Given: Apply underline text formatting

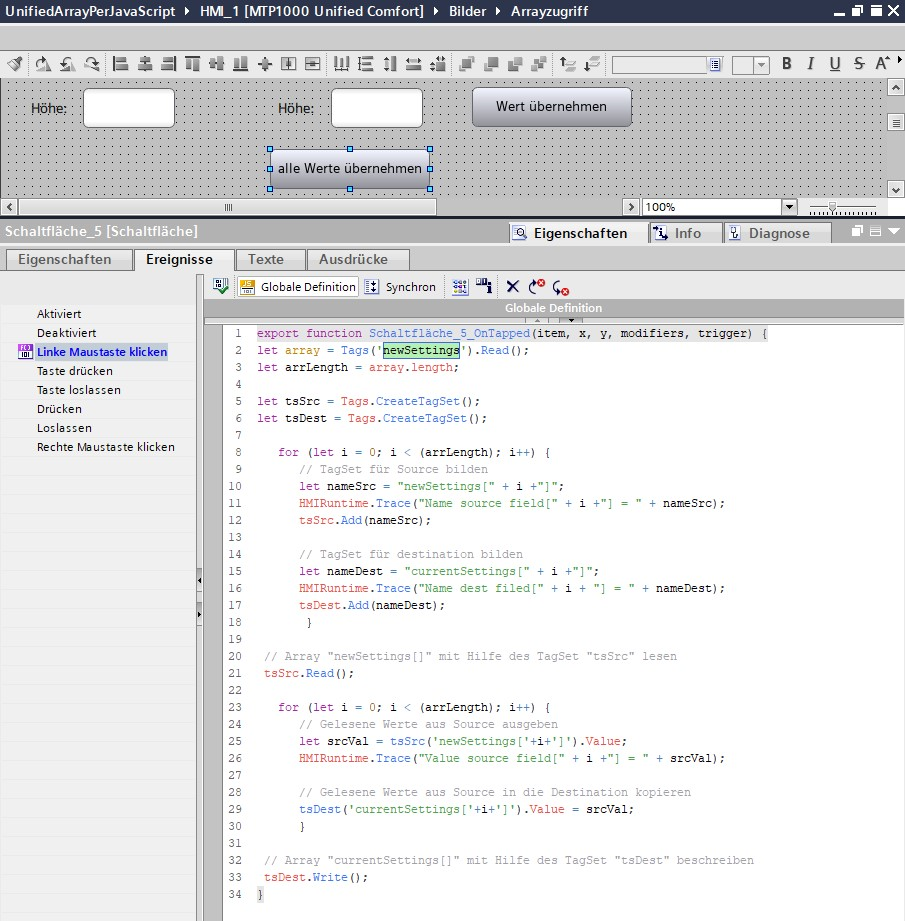Looking at the screenshot, I should pyautogui.click(x=835, y=64).
